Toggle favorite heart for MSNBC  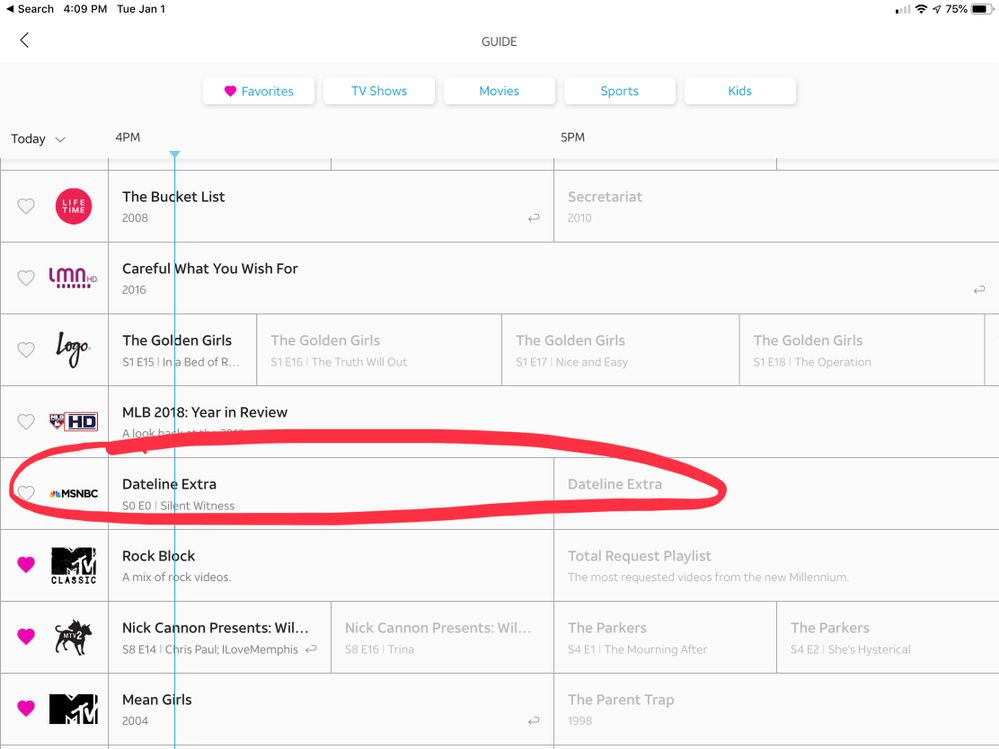coord(26,494)
